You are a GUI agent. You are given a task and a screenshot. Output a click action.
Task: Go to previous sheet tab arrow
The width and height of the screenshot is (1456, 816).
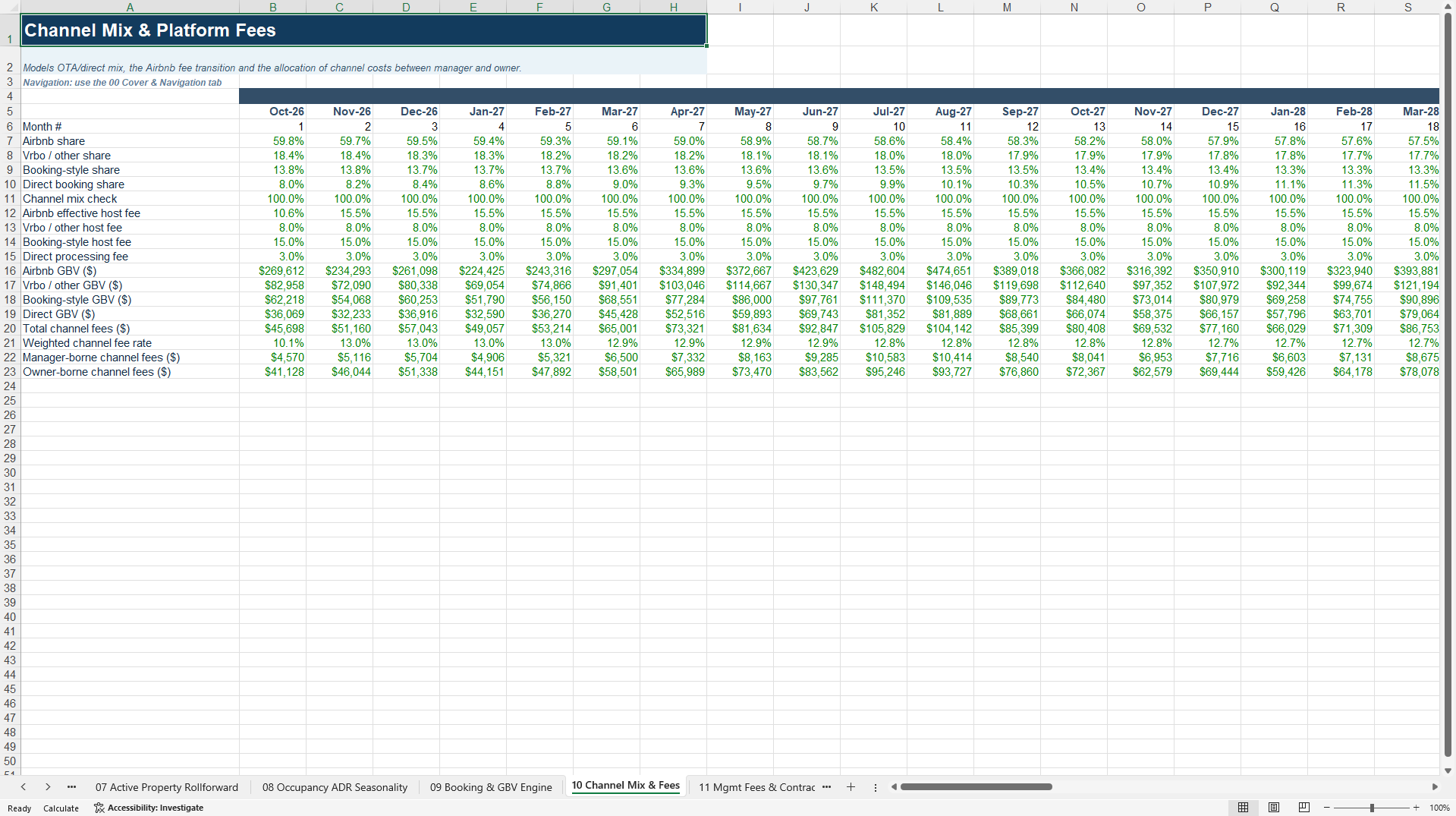pos(24,787)
